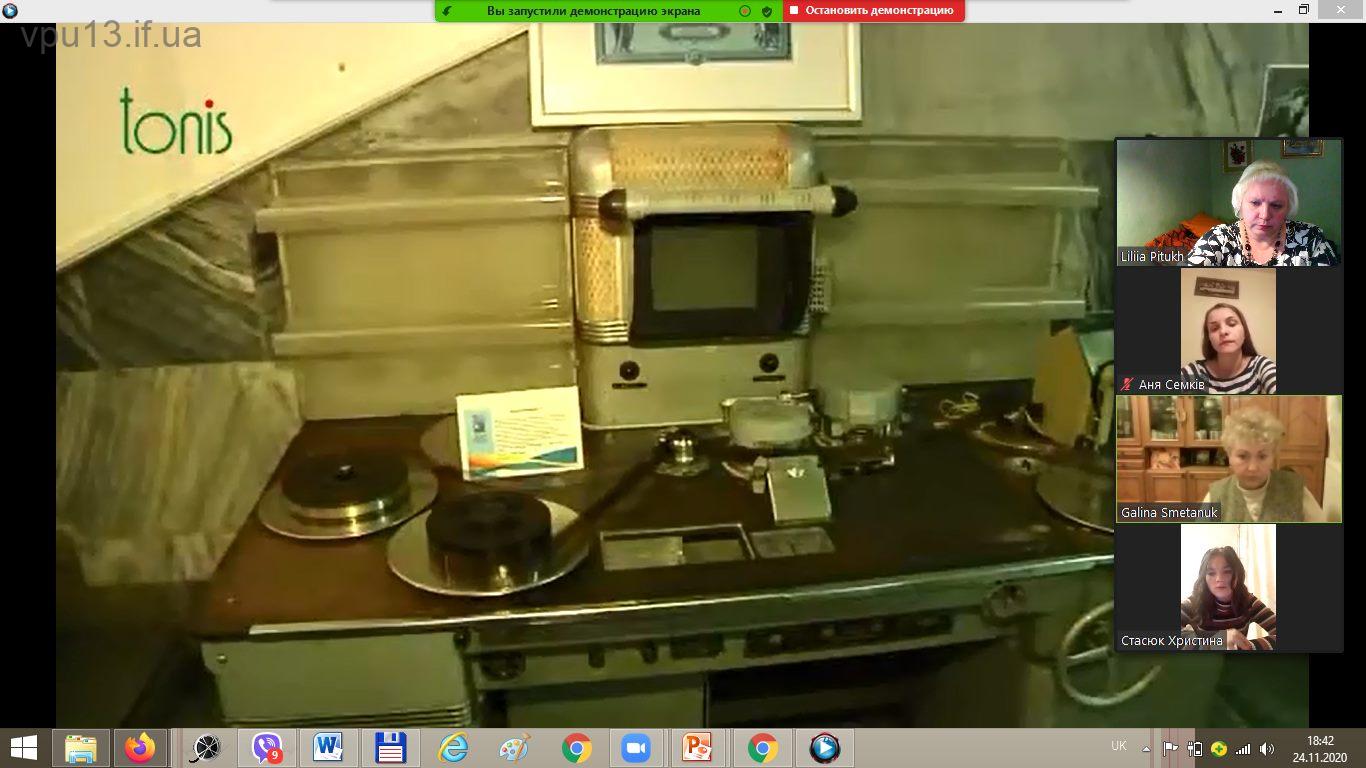This screenshot has height=768, width=1366.
Task: Select Galina Smetanuk video thumbnail
Action: pos(1228,458)
